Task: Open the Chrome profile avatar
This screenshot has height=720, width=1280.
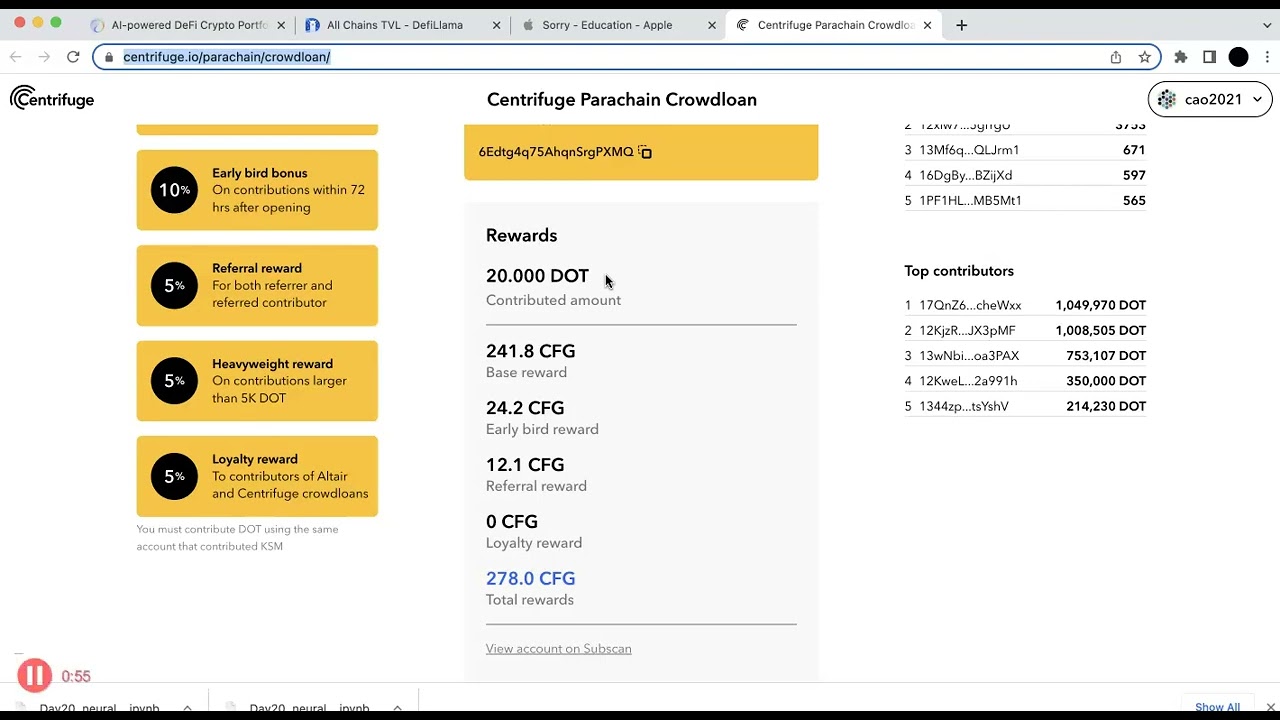Action: point(1238,57)
